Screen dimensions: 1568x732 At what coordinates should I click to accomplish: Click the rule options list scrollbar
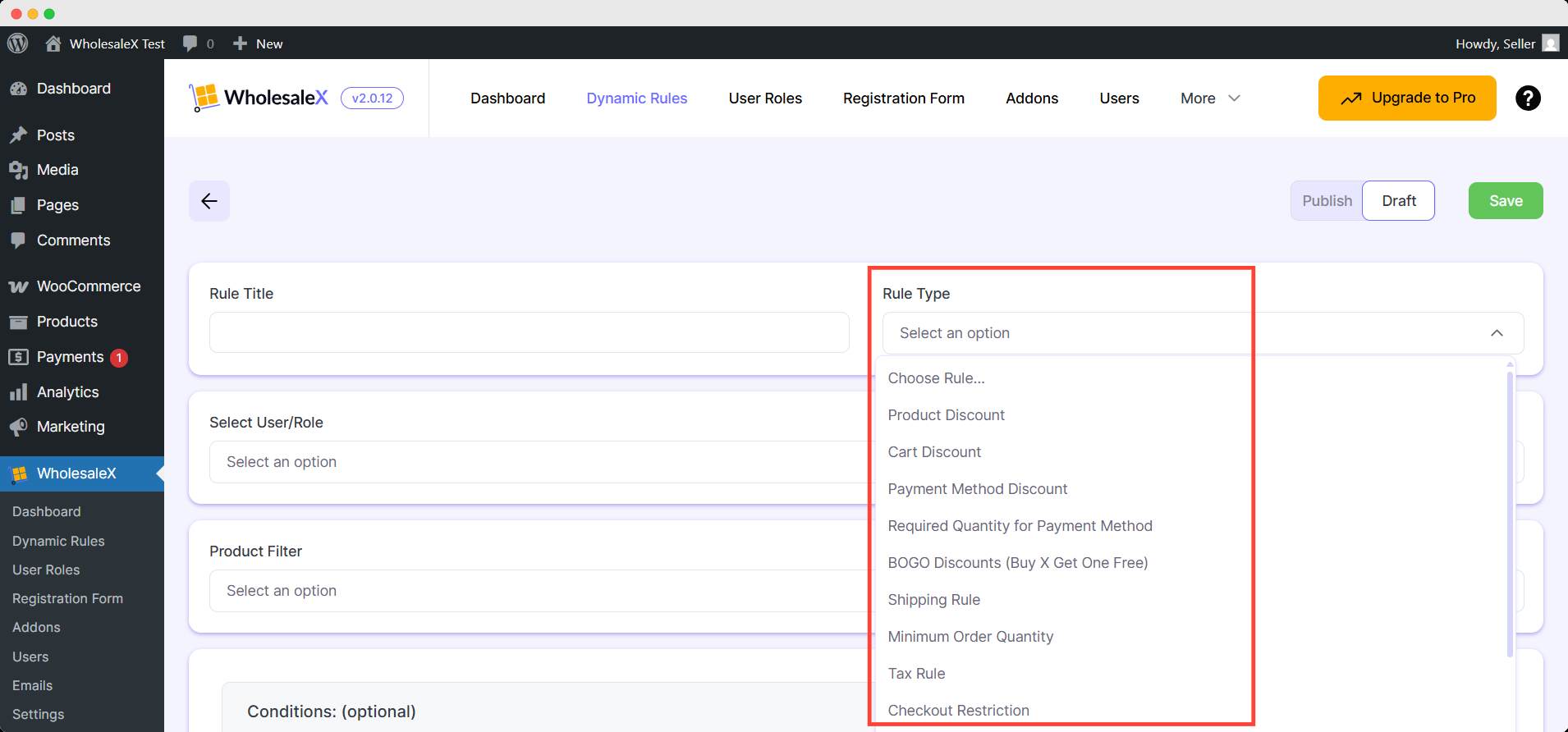tap(1509, 514)
